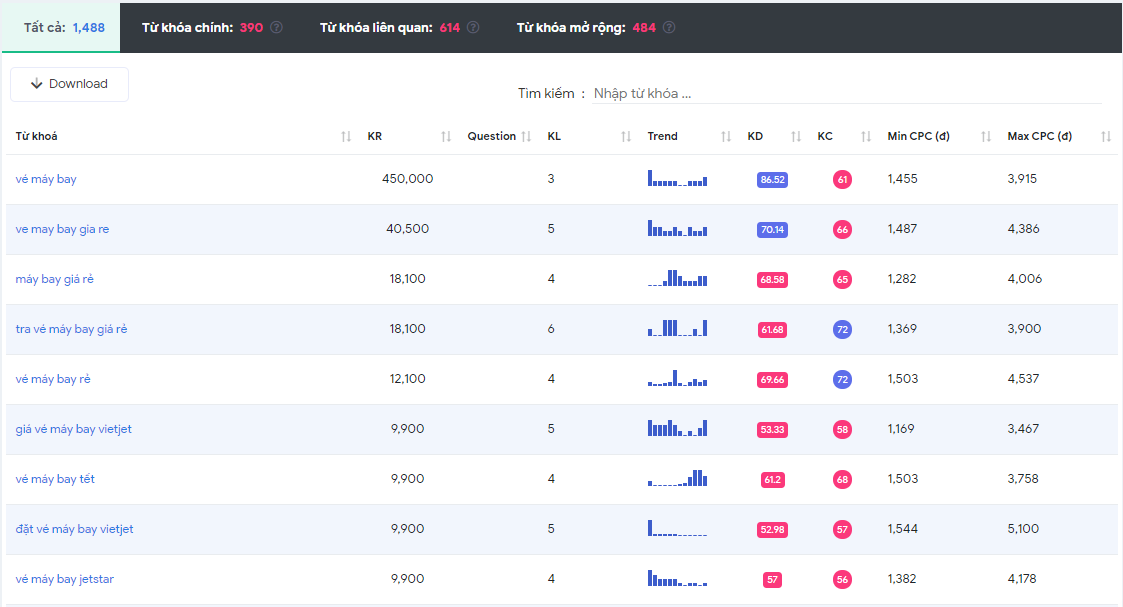This screenshot has height=607, width=1123.
Task: Click the Download button
Action: tap(69, 84)
